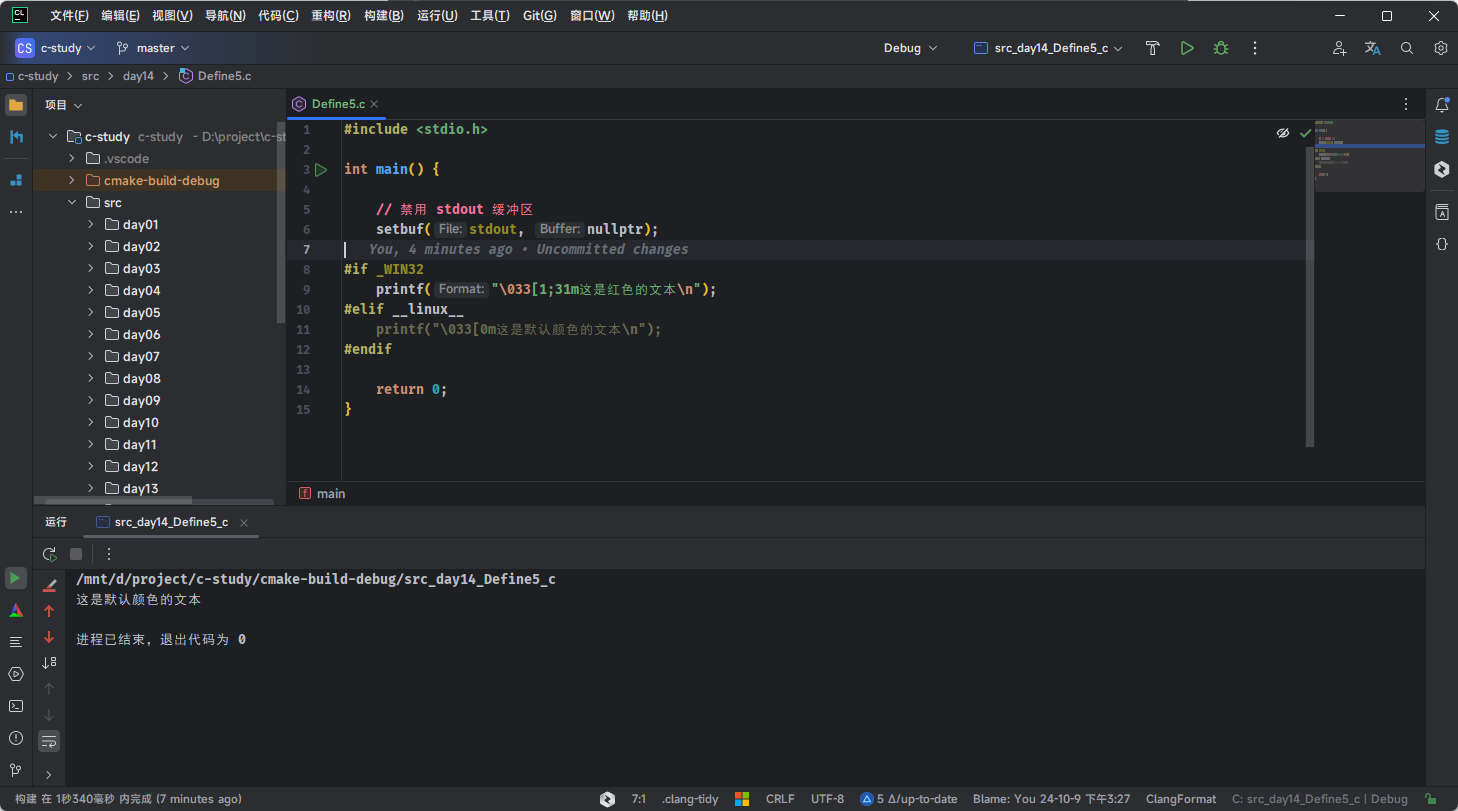Start debugging with the bug icon
The image size is (1458, 811).
[1221, 48]
